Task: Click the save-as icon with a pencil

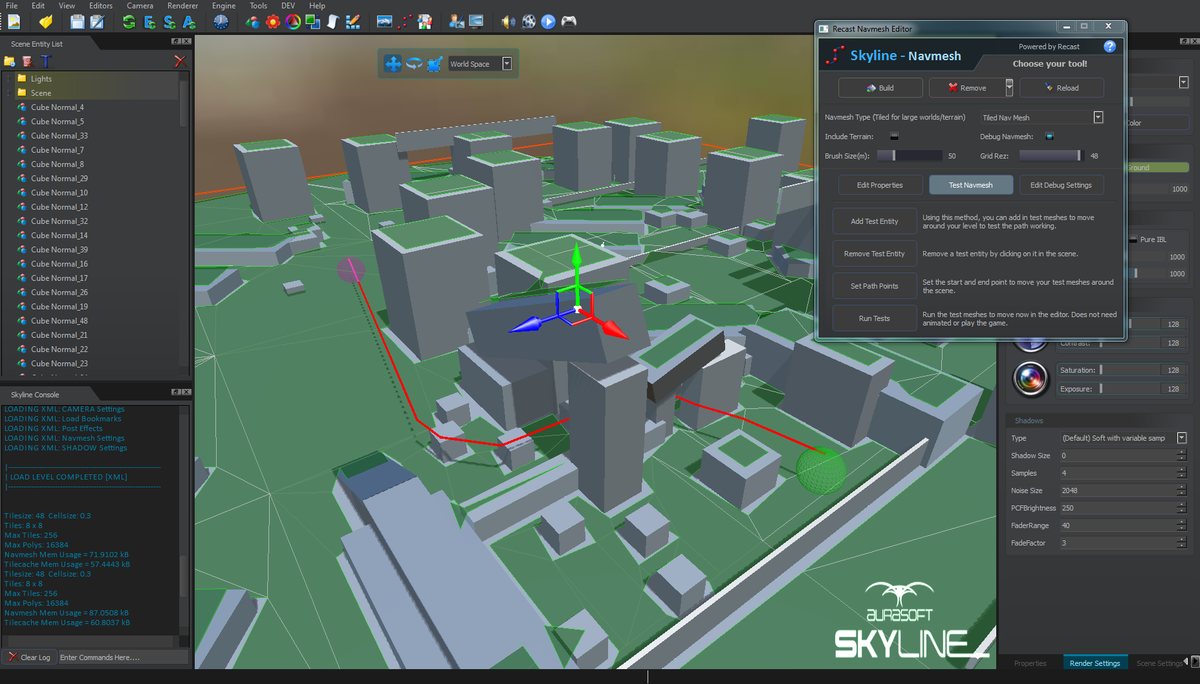Action: (99, 21)
